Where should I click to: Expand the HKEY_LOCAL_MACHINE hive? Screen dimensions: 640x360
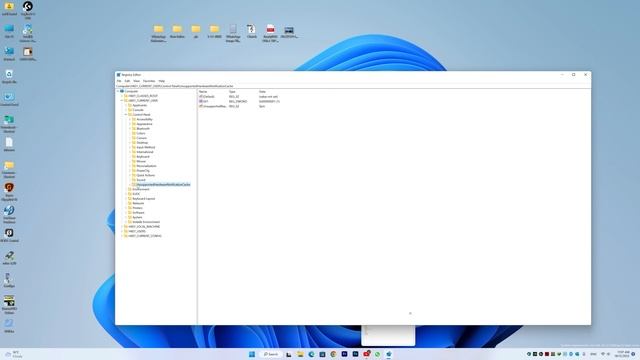[x=122, y=227]
